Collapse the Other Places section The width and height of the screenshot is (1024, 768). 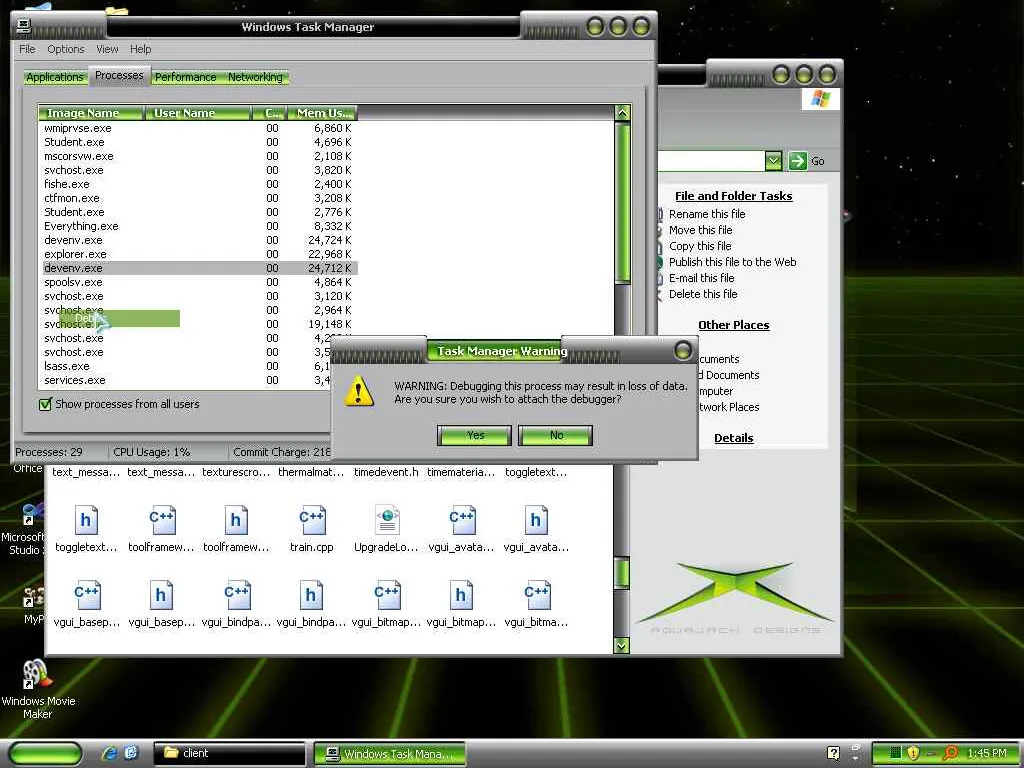pyautogui.click(x=733, y=325)
